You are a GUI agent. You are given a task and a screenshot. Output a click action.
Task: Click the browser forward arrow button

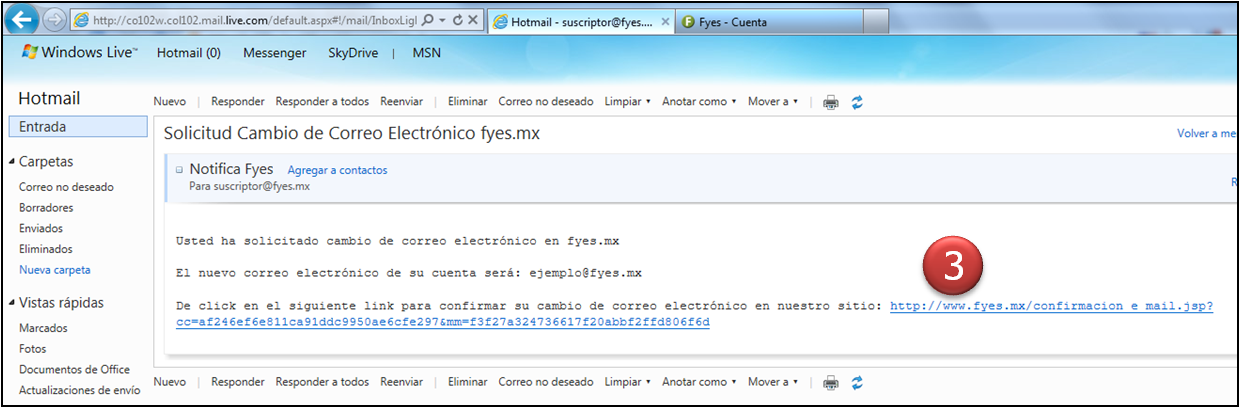click(54, 20)
